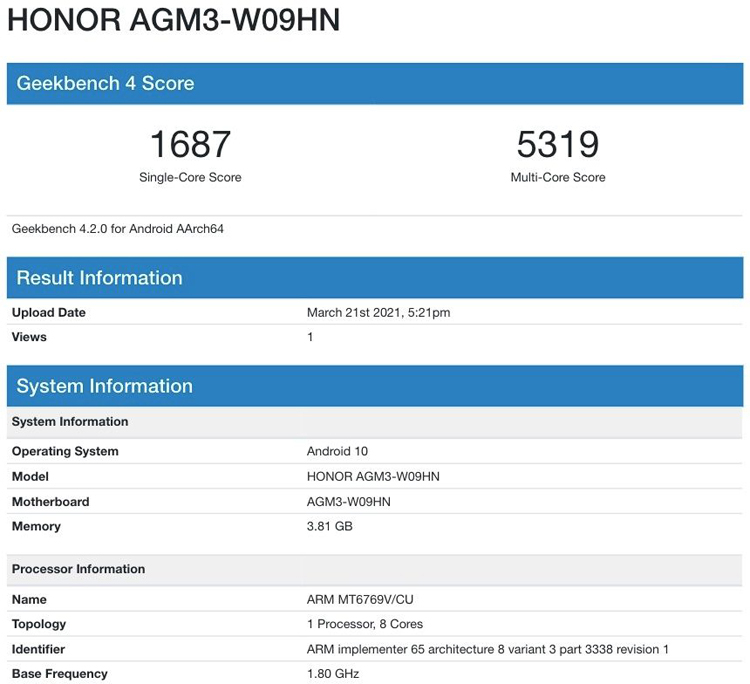Click the March 21st 2021 upload date value

pos(378,313)
